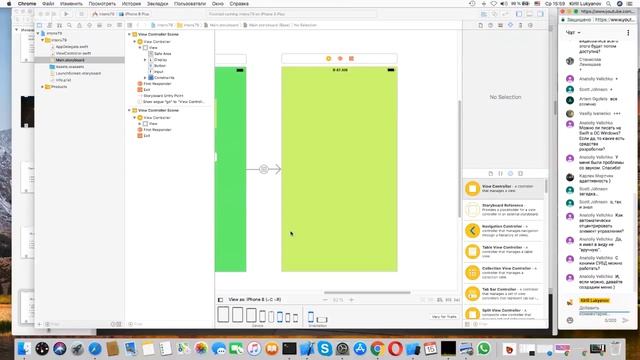Image resolution: width=640 pixels, height=360 pixels.
Task: Select the First Responder icon above yellow scene
Action: [x=340, y=59]
